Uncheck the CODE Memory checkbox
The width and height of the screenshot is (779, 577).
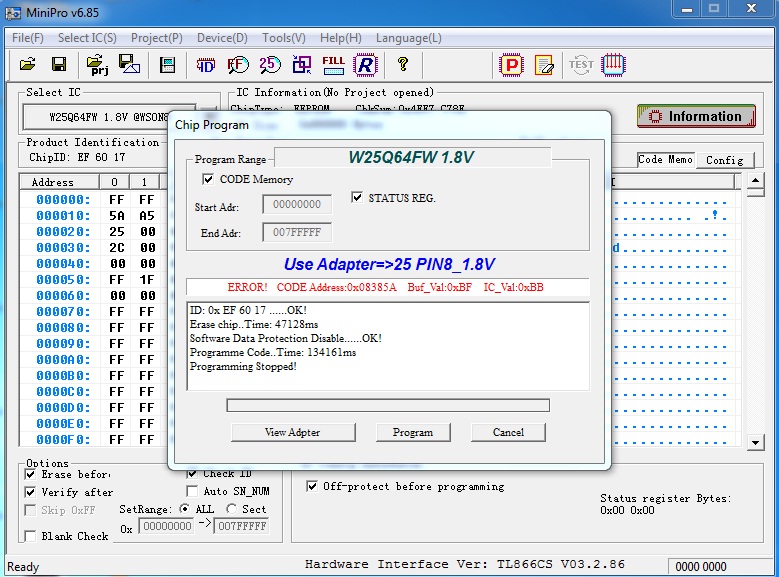click(x=208, y=180)
